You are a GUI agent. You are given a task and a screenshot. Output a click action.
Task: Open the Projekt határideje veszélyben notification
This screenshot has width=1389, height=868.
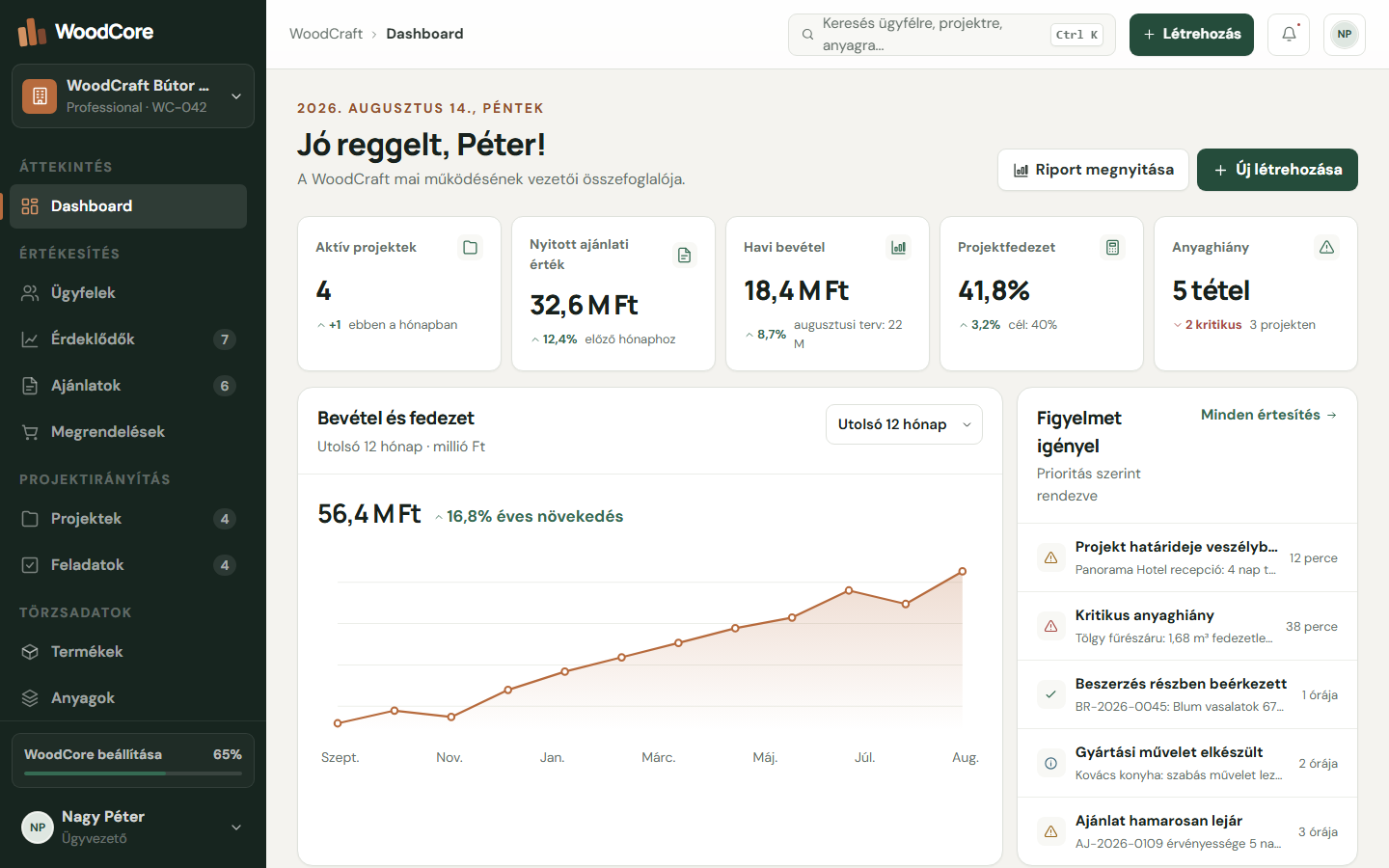pos(1187,557)
